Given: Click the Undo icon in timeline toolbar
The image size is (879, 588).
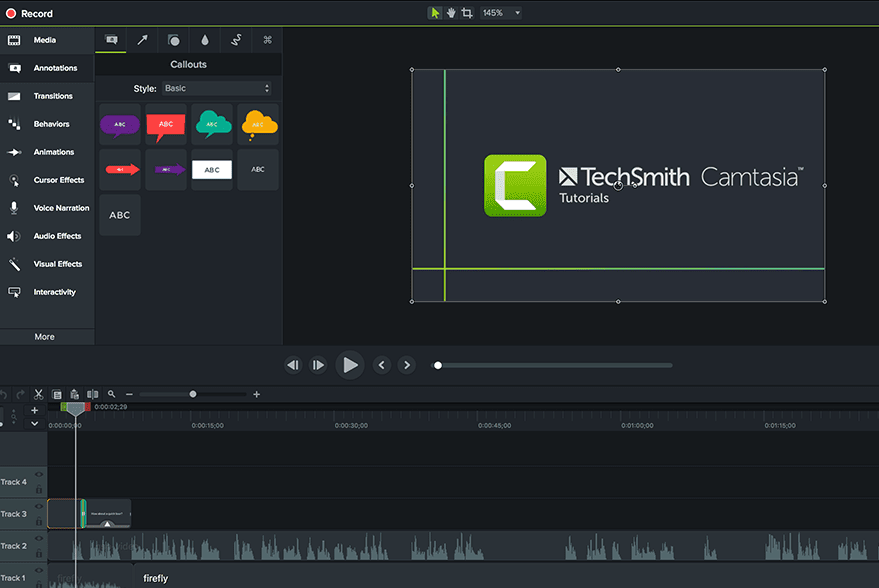Looking at the screenshot, I should [x=4, y=395].
